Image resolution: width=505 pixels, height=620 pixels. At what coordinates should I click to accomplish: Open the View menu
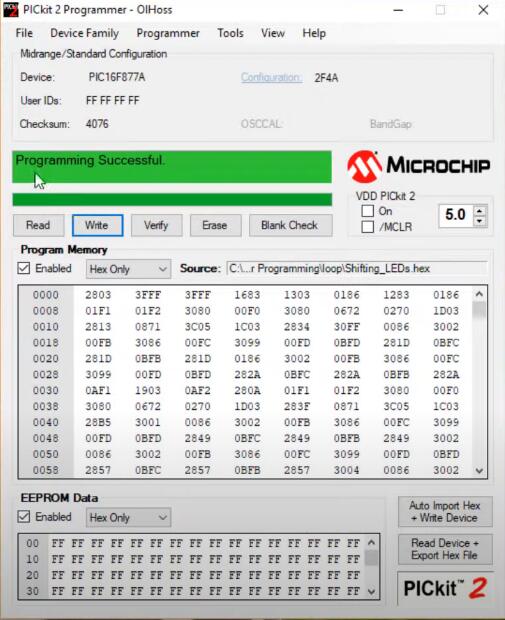pos(272,33)
